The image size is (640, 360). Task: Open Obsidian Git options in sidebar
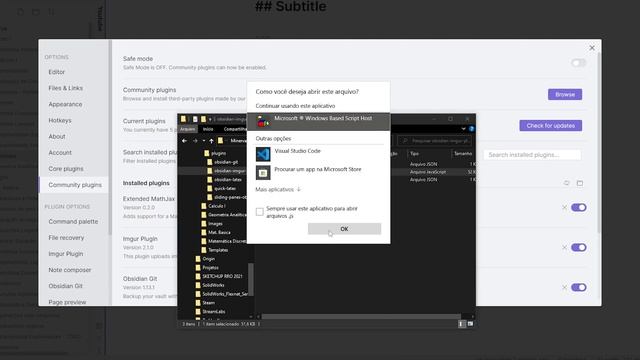pyautogui.click(x=65, y=286)
